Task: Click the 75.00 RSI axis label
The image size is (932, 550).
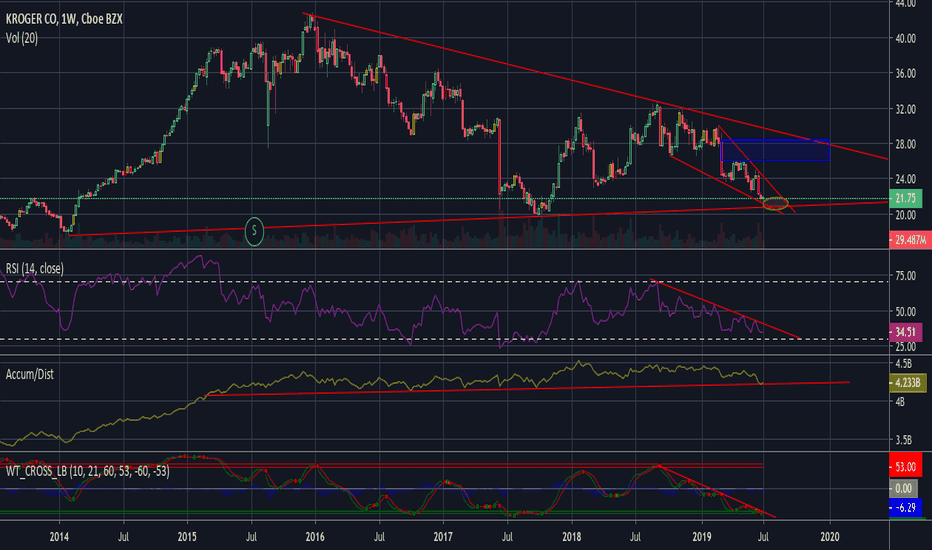Action: 906,276
